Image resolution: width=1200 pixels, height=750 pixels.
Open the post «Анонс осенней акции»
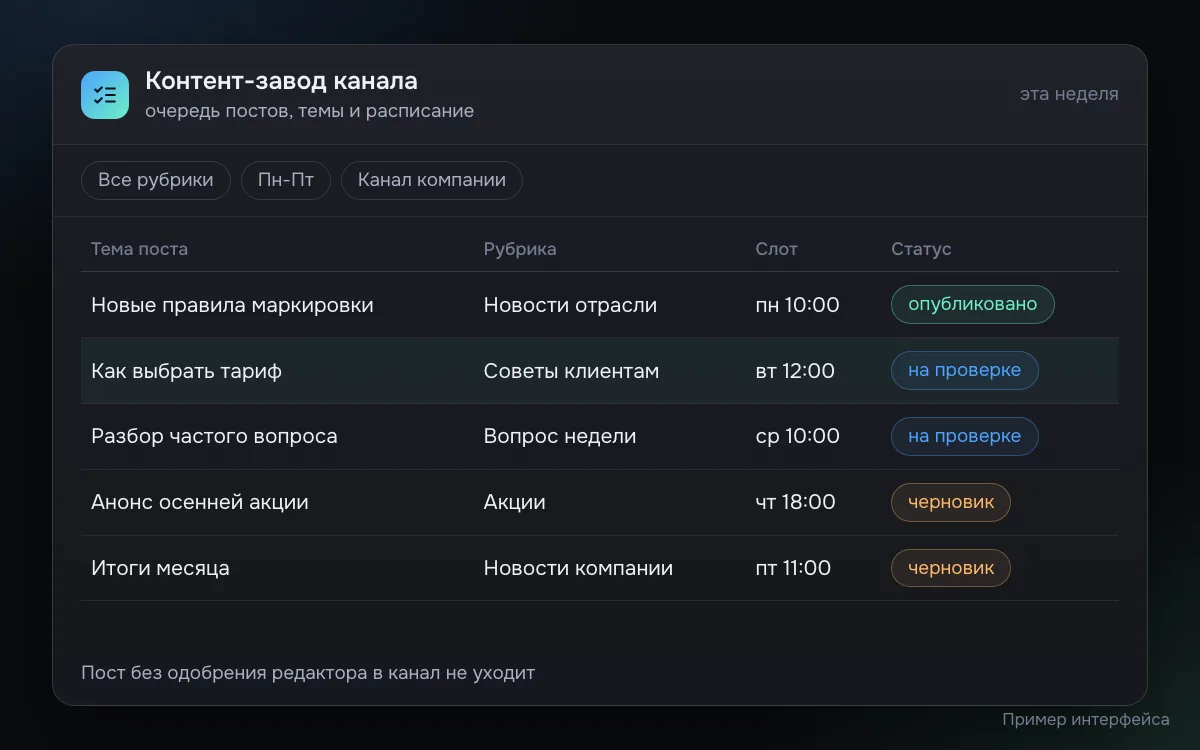200,503
